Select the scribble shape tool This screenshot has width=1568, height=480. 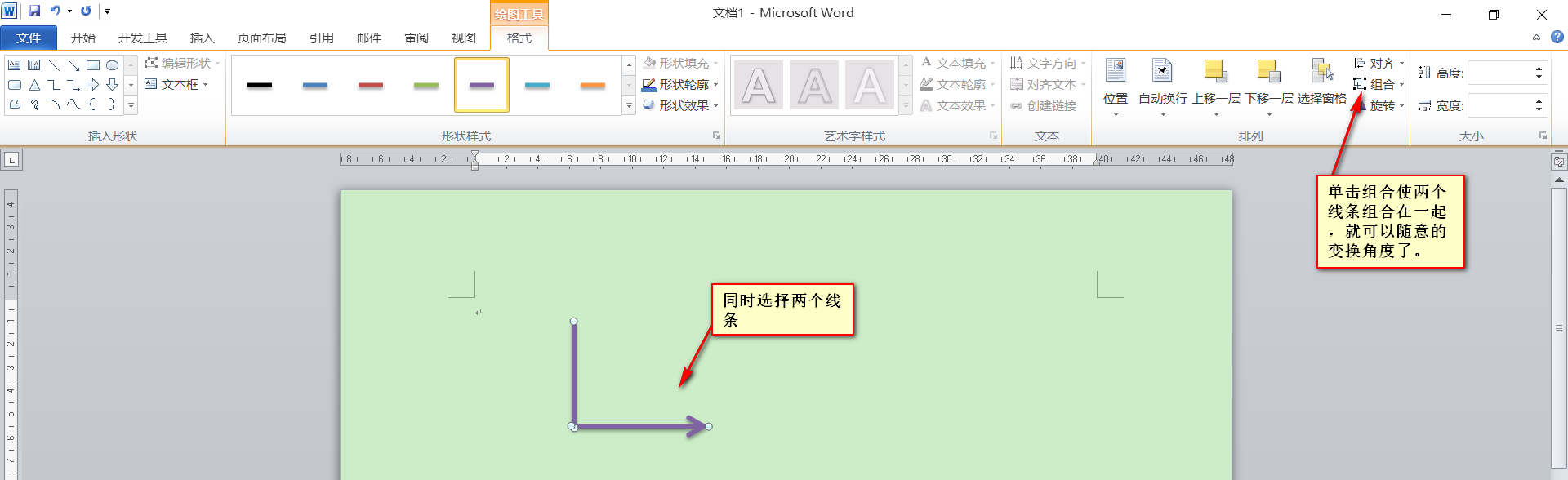pos(34,104)
